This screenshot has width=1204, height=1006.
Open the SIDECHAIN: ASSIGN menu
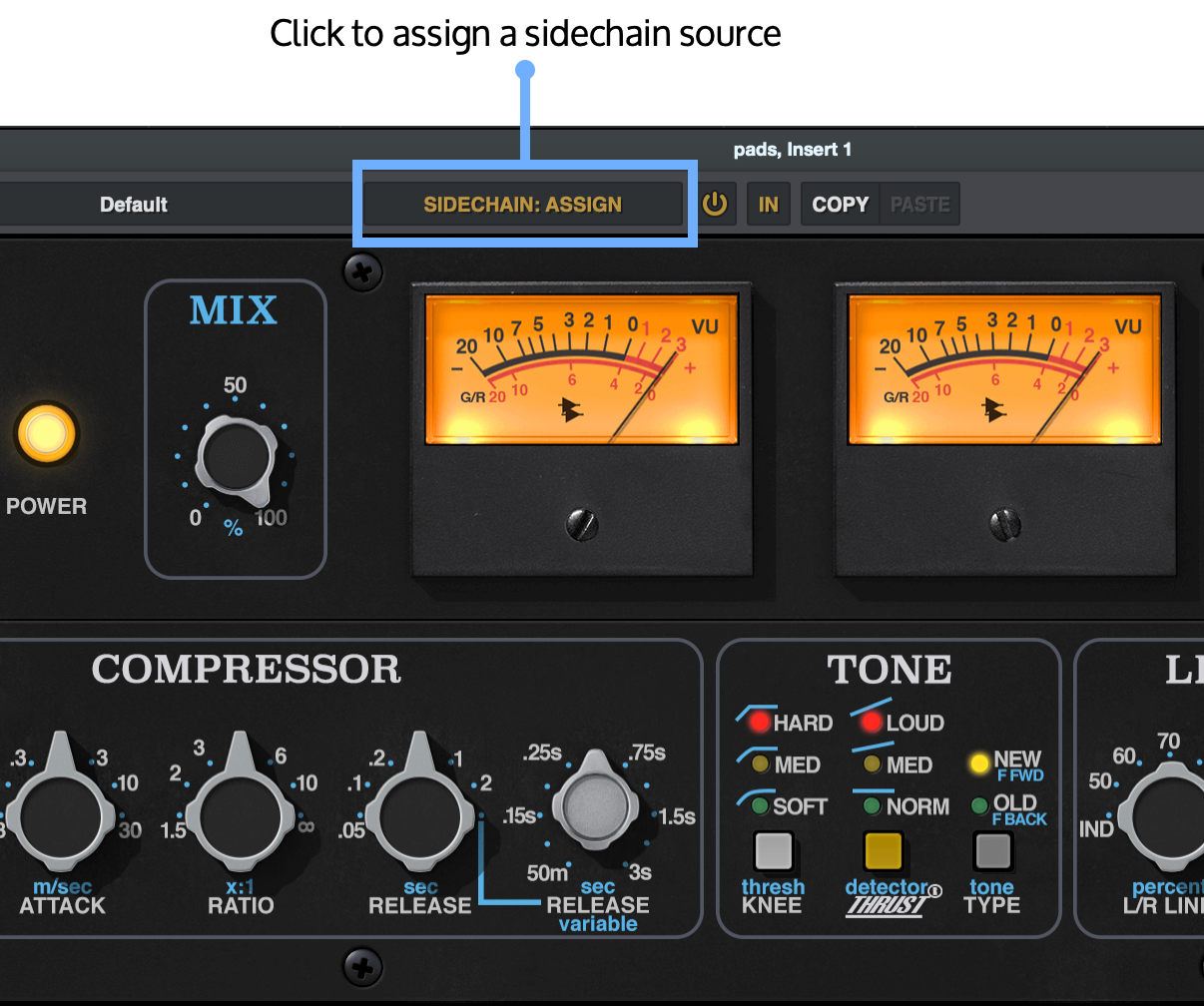click(x=523, y=204)
